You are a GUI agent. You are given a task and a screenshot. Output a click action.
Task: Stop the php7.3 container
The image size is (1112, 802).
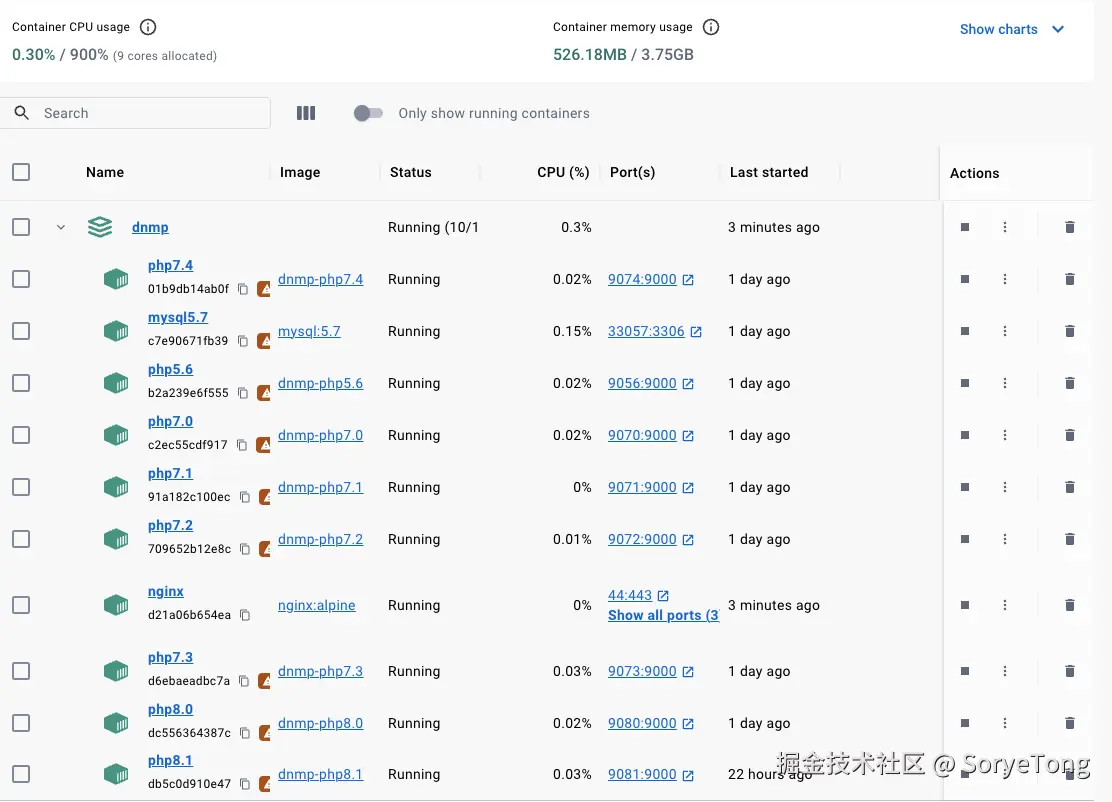964,671
